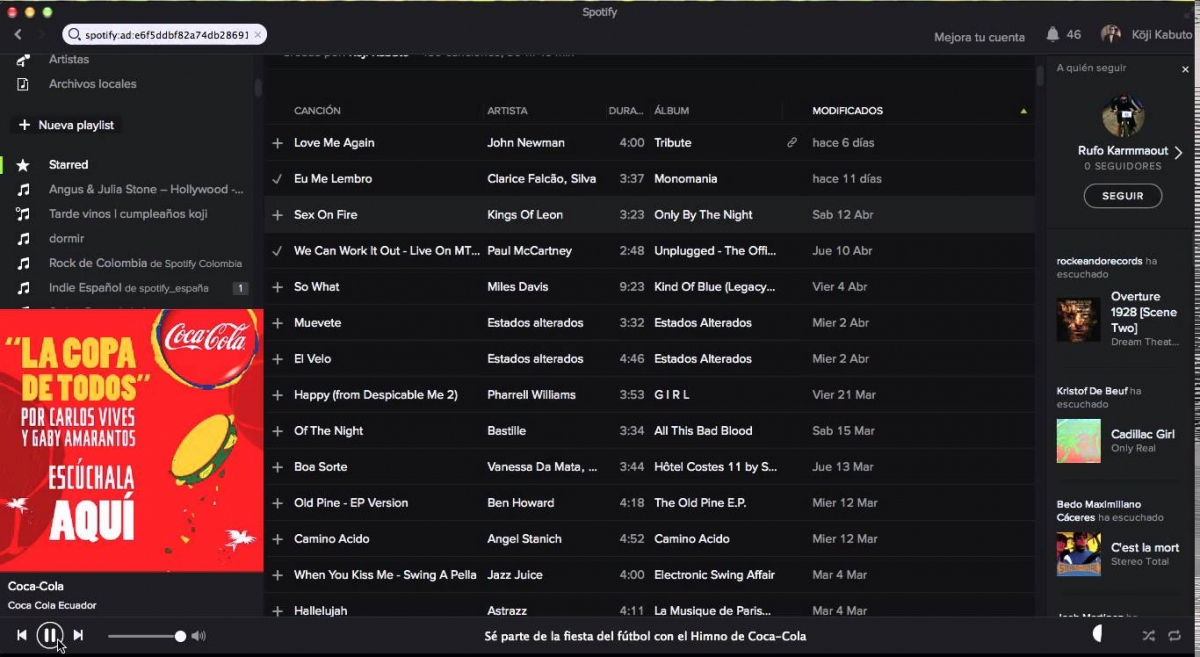Add Love Me Again with plus icon
1200x657 pixels.
(x=277, y=143)
